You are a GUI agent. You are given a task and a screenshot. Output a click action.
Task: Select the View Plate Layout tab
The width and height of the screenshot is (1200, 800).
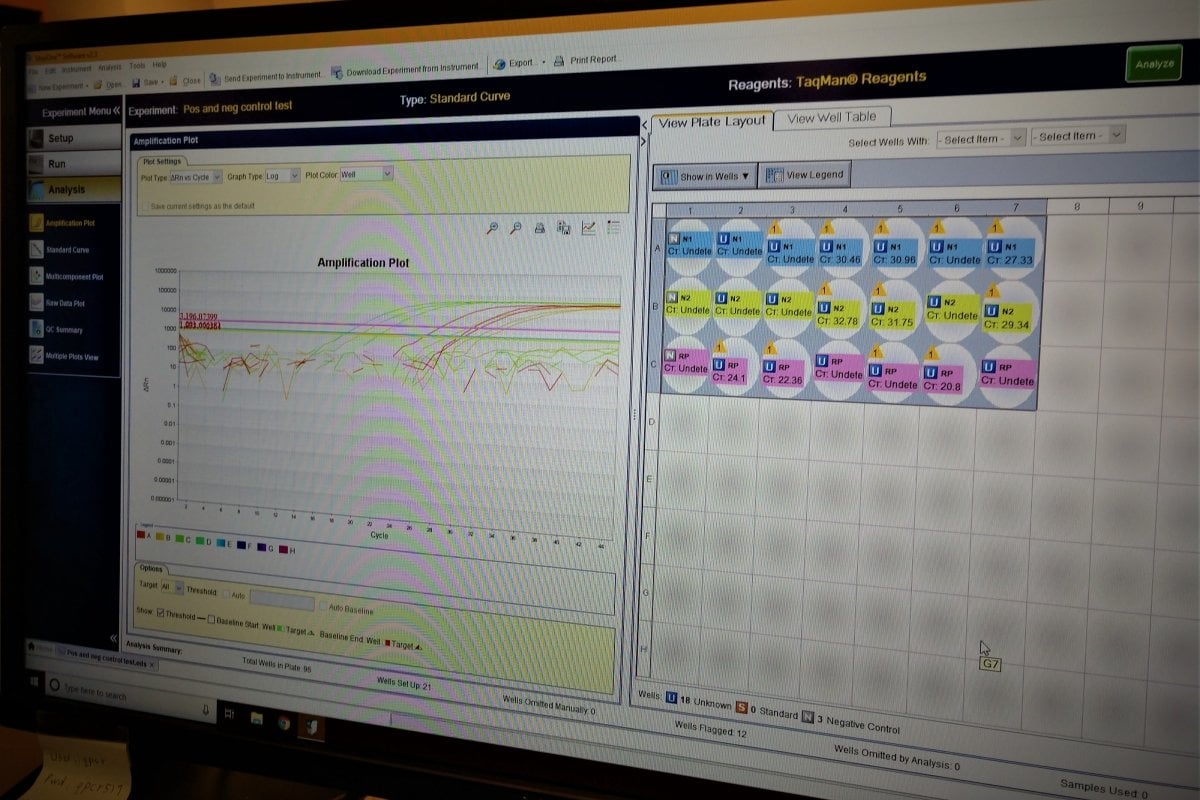tap(711, 121)
